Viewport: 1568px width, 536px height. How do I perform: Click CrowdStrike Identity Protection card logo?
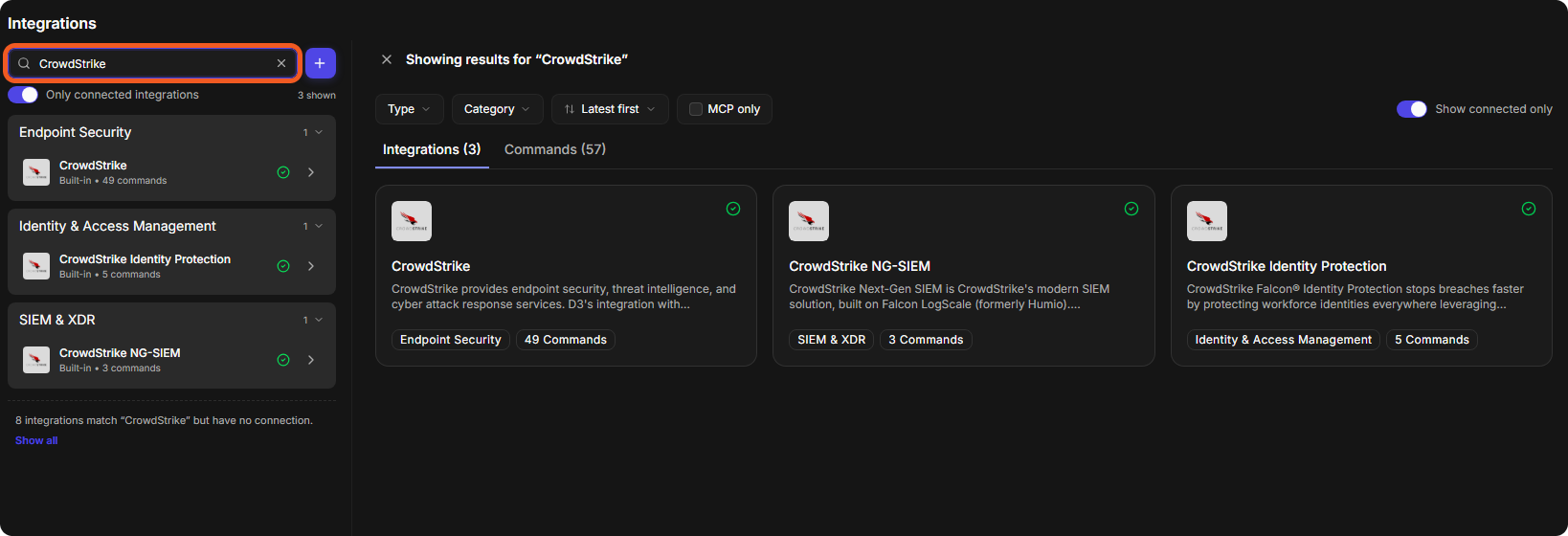pyautogui.click(x=1207, y=221)
